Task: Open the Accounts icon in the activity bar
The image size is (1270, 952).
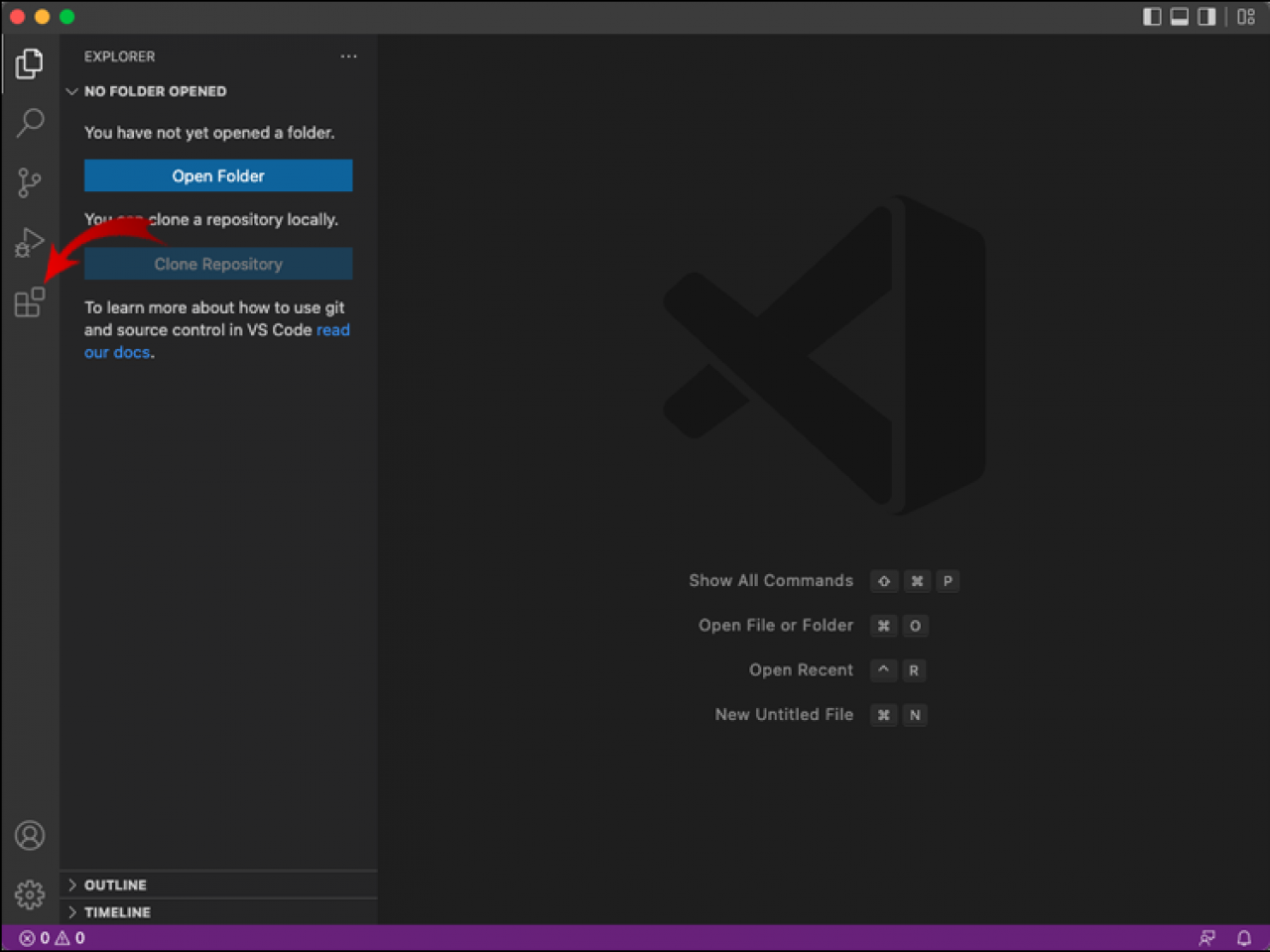Action: click(29, 835)
